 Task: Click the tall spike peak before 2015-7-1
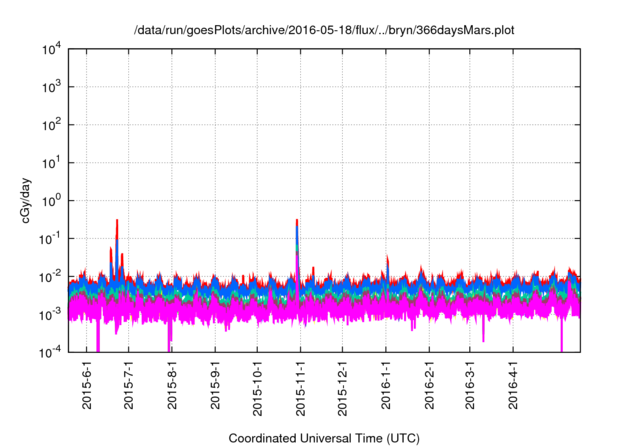click(117, 221)
